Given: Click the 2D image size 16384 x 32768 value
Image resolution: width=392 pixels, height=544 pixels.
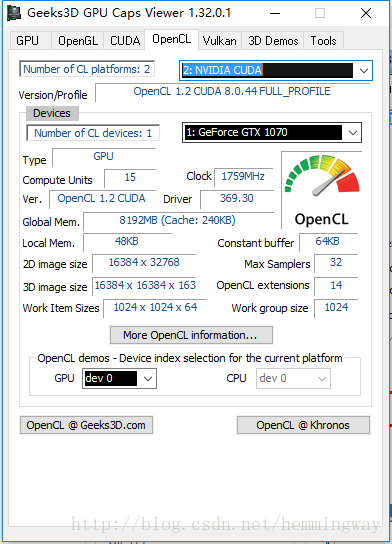Looking at the screenshot, I should [144, 263].
